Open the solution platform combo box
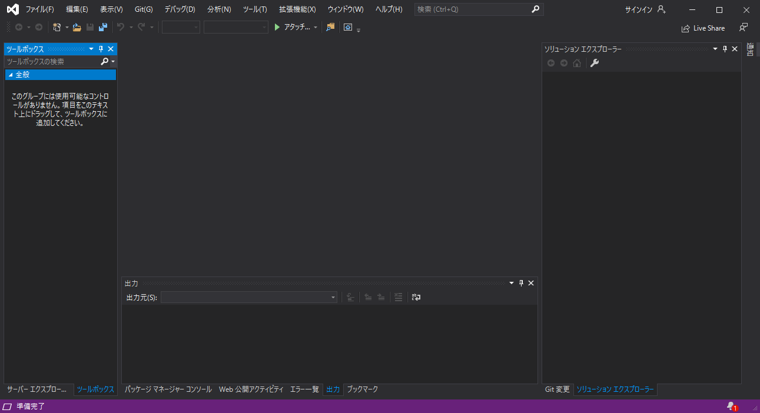 [x=236, y=27]
